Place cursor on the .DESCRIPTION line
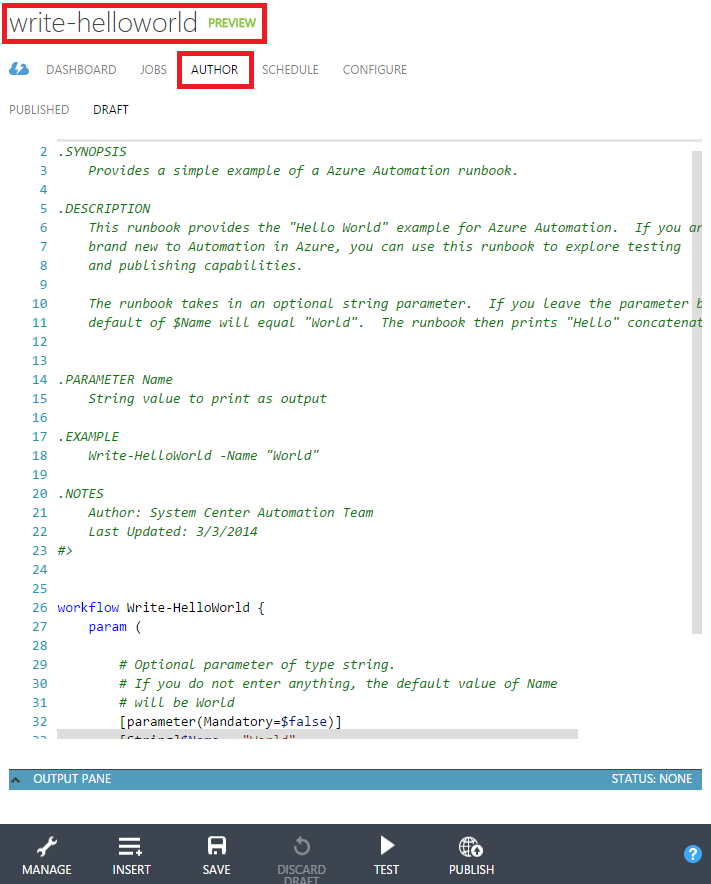The image size is (711, 884). pyautogui.click(x=104, y=209)
